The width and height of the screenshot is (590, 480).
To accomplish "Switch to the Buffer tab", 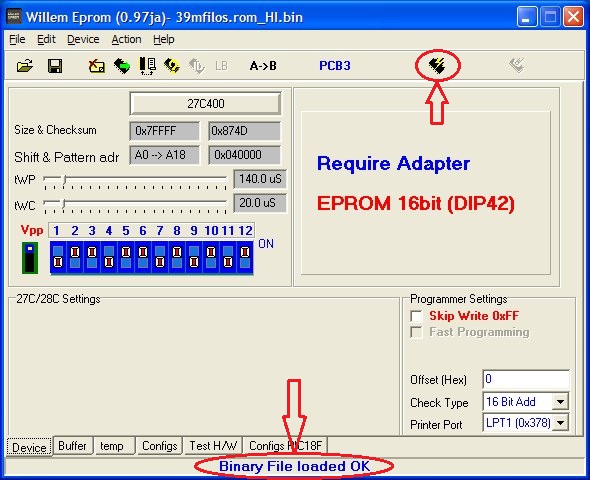I will pos(72,446).
